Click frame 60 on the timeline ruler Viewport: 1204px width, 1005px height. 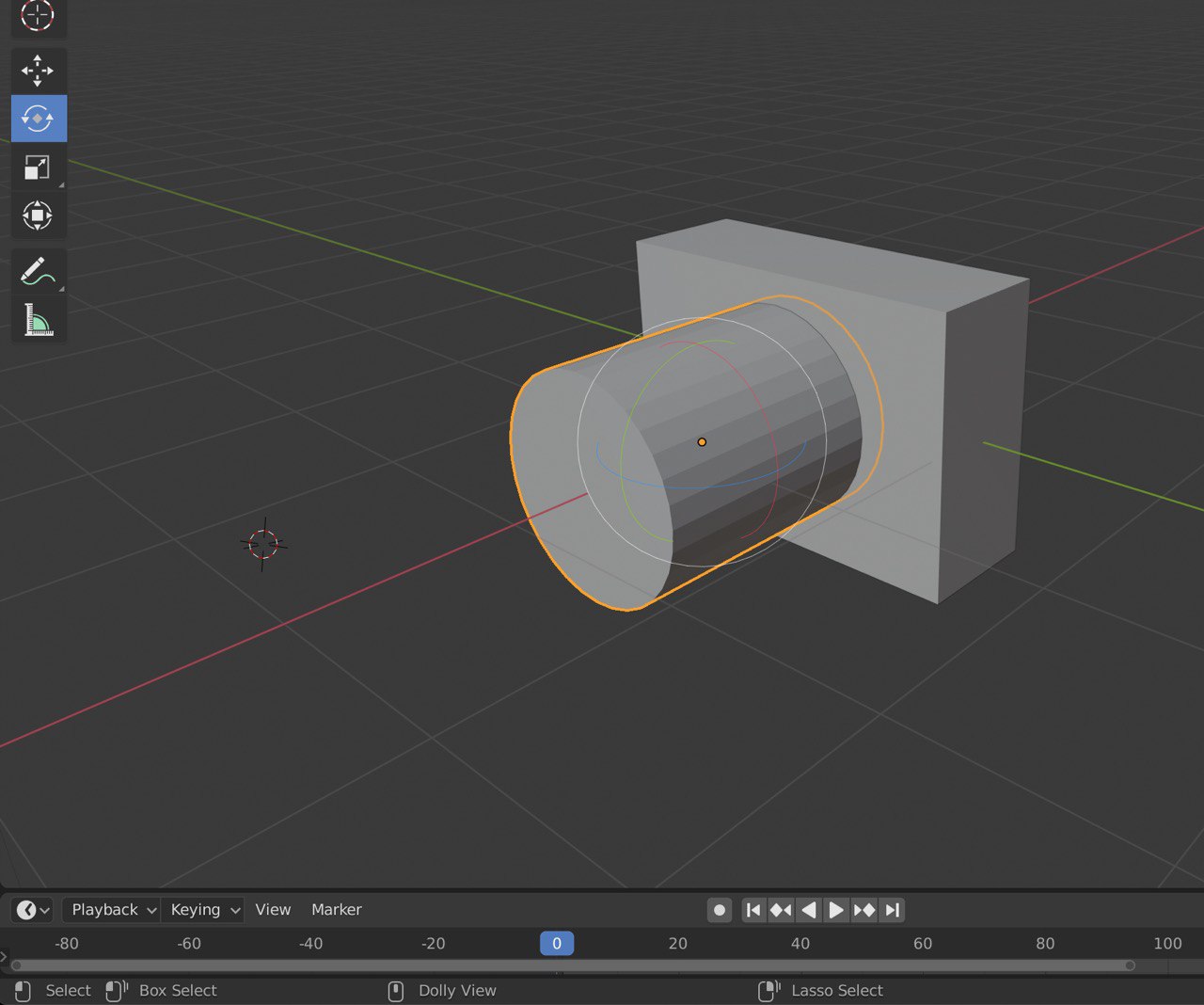click(923, 943)
